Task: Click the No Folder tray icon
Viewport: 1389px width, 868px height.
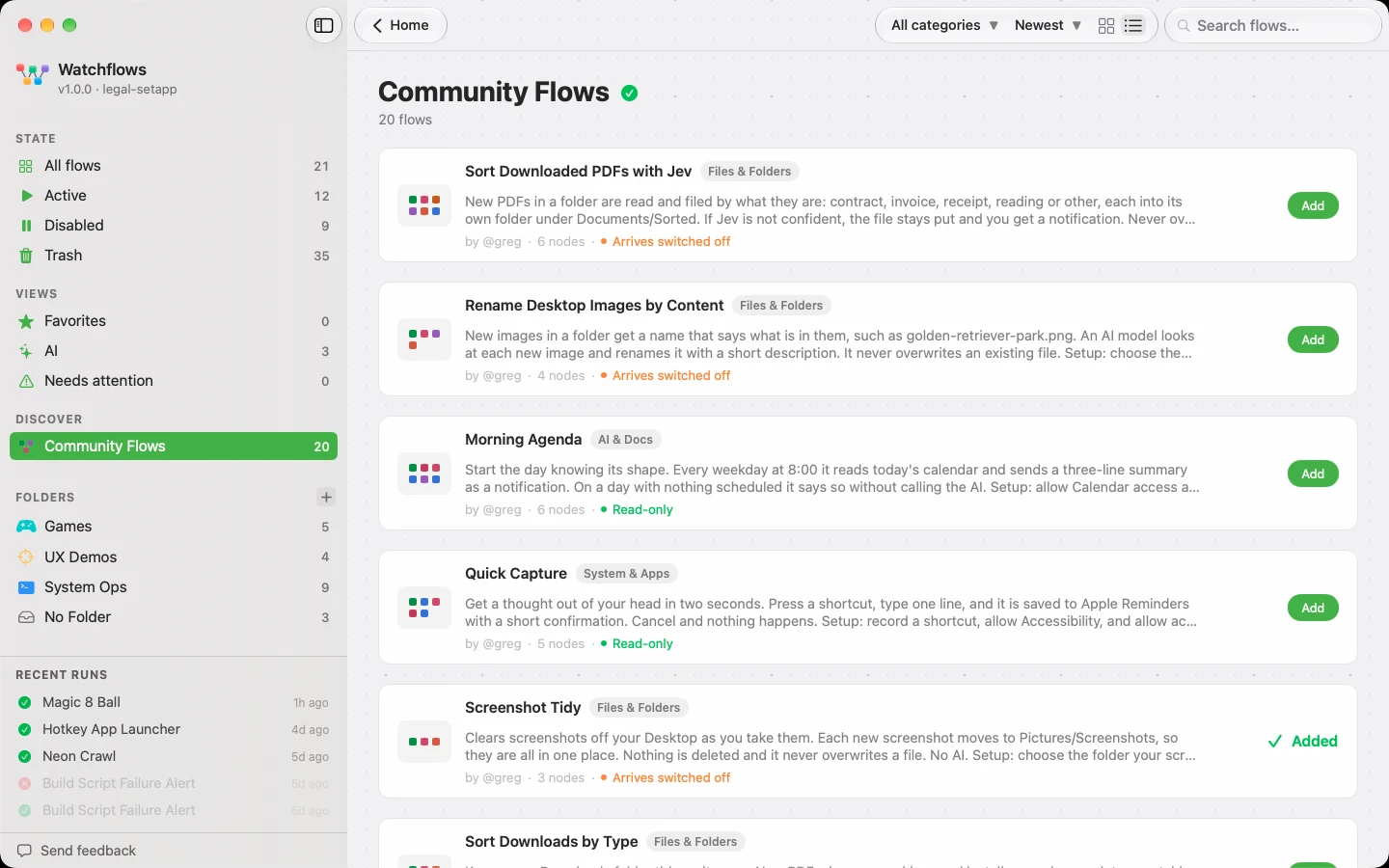Action: click(x=26, y=617)
